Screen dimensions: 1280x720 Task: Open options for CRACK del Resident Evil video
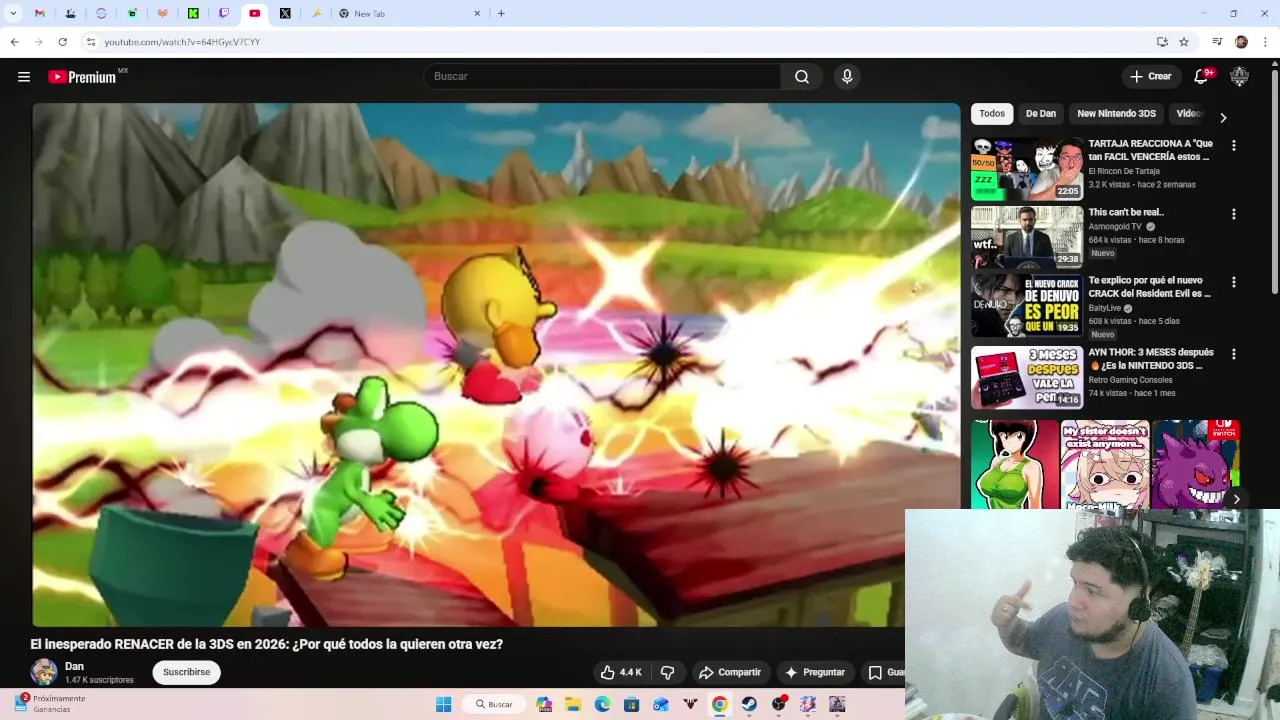pos(1233,282)
